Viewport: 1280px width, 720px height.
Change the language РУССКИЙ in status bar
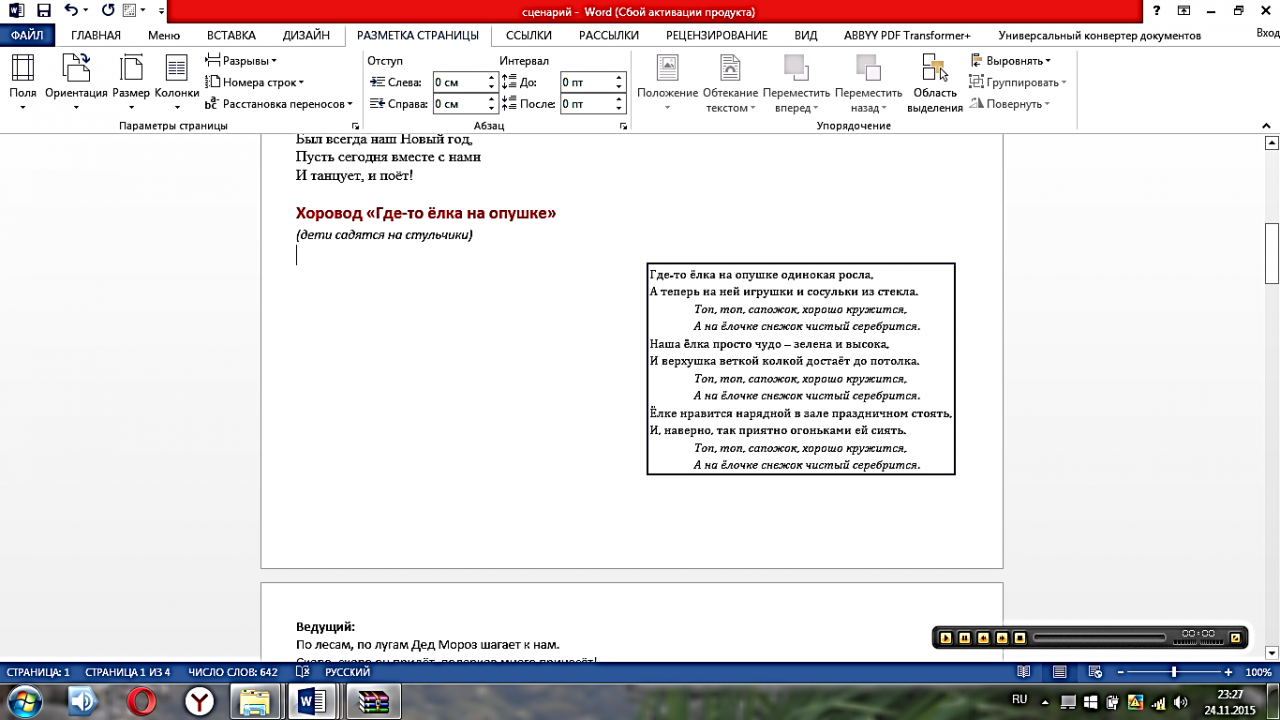pos(348,672)
